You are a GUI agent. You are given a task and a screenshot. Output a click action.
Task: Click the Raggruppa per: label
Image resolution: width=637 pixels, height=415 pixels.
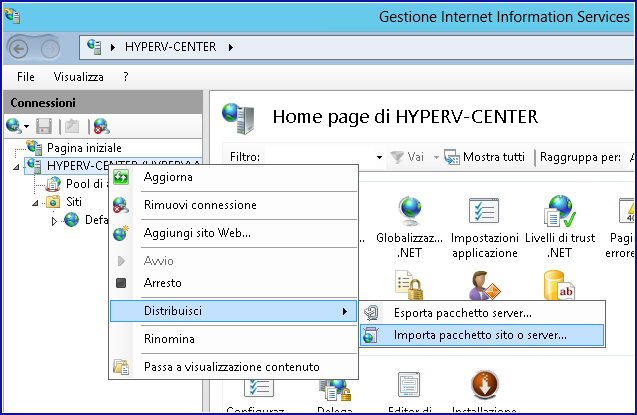(x=580, y=157)
